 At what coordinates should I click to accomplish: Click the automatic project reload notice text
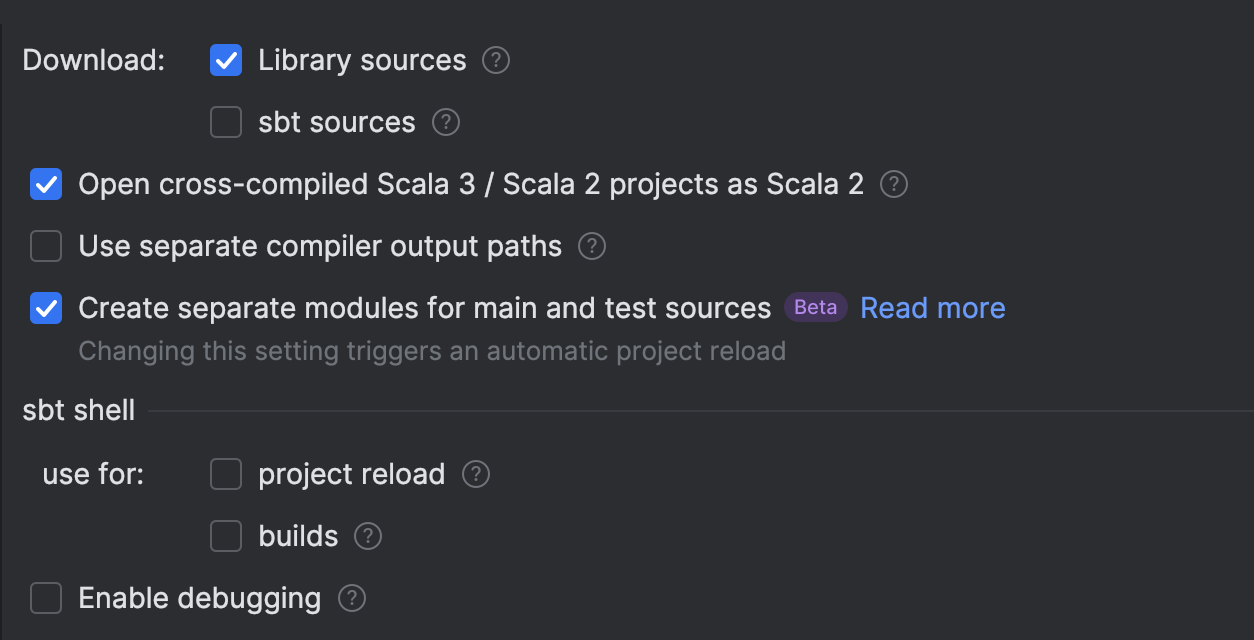pyautogui.click(x=431, y=351)
